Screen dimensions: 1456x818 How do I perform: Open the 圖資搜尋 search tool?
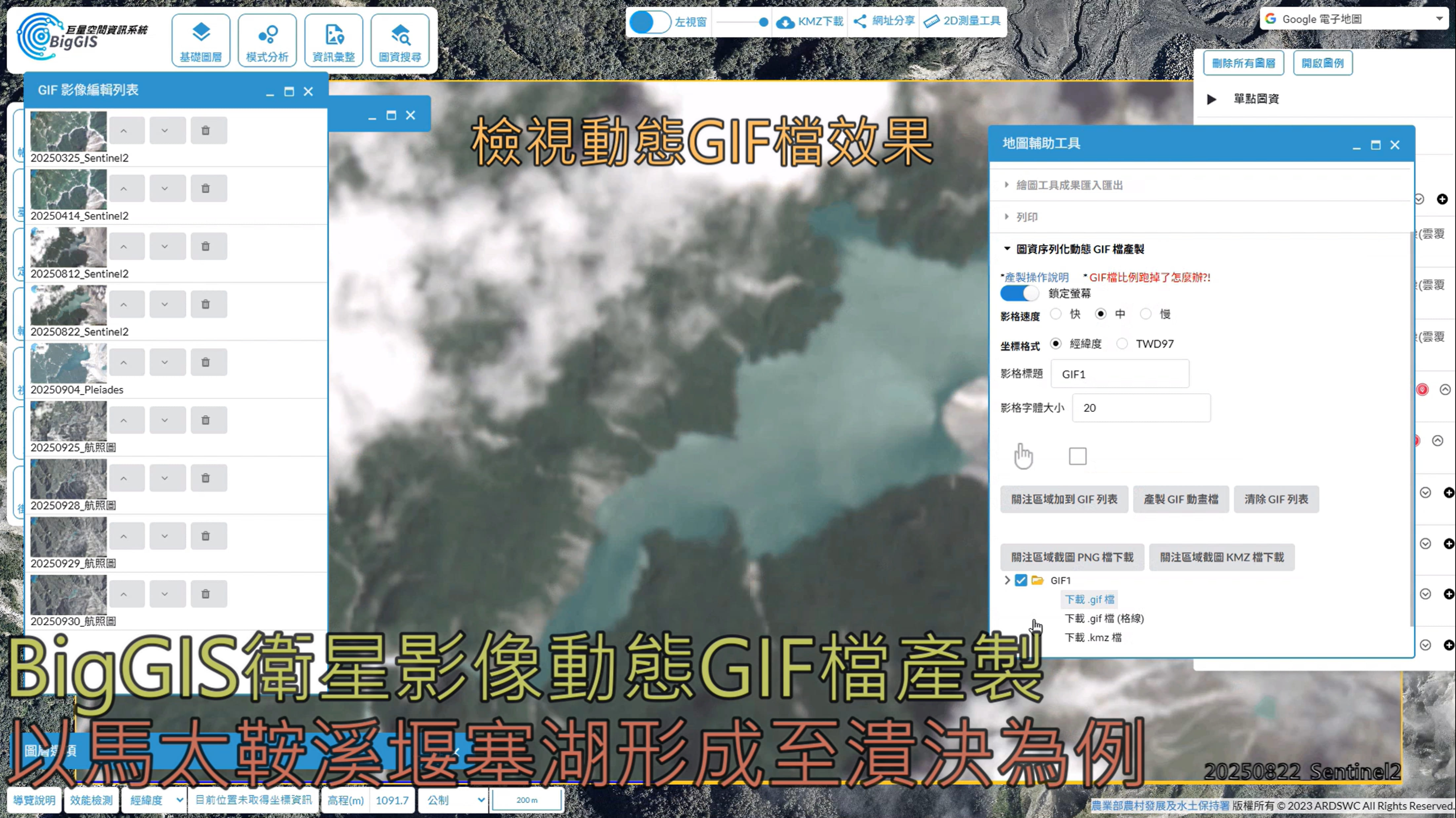point(400,41)
